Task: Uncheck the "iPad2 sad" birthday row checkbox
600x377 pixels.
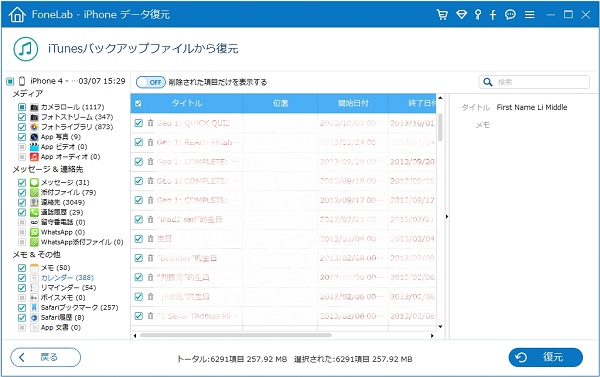Action: tap(139, 219)
